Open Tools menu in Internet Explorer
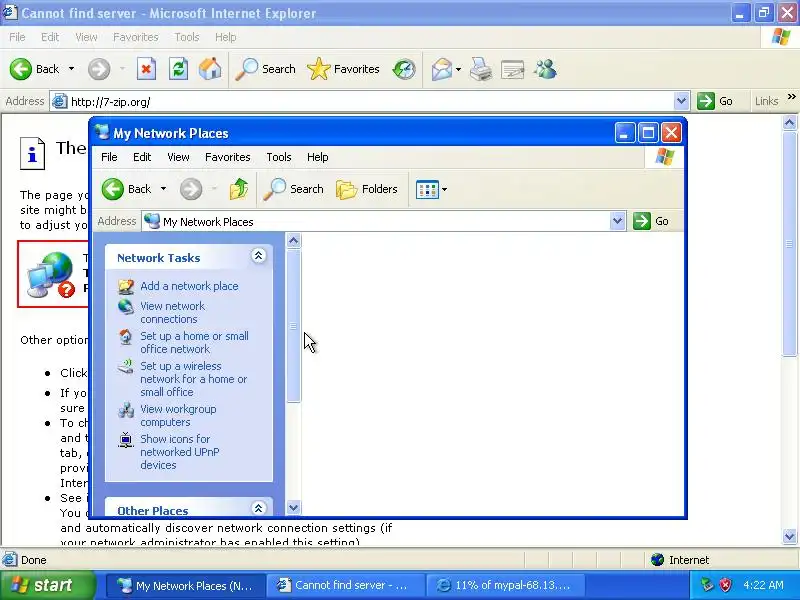The width and height of the screenshot is (800, 600). coord(187,37)
